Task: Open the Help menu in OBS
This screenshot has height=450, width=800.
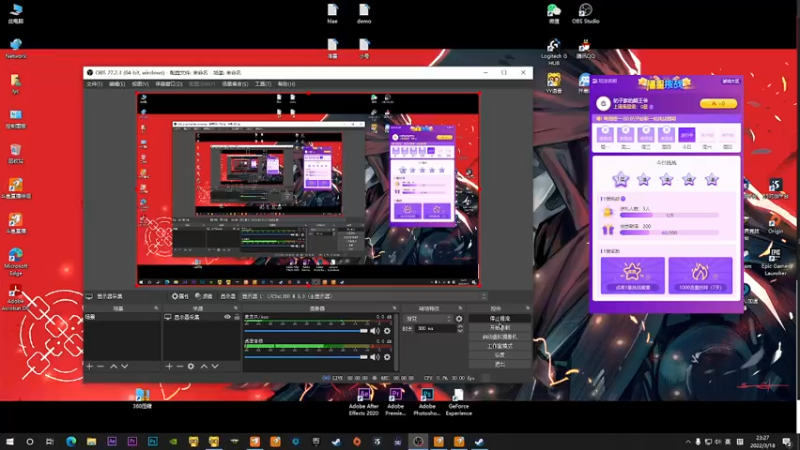Action: click(286, 84)
